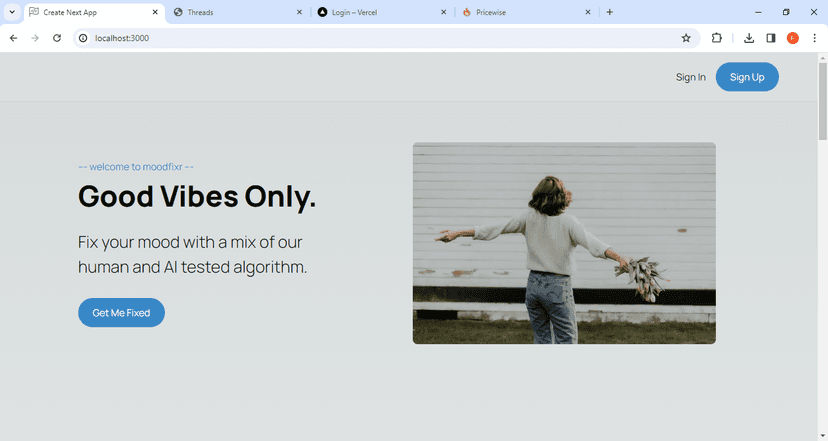This screenshot has width=828, height=441.
Task: Open a new tab with plus button
Action: [609, 12]
